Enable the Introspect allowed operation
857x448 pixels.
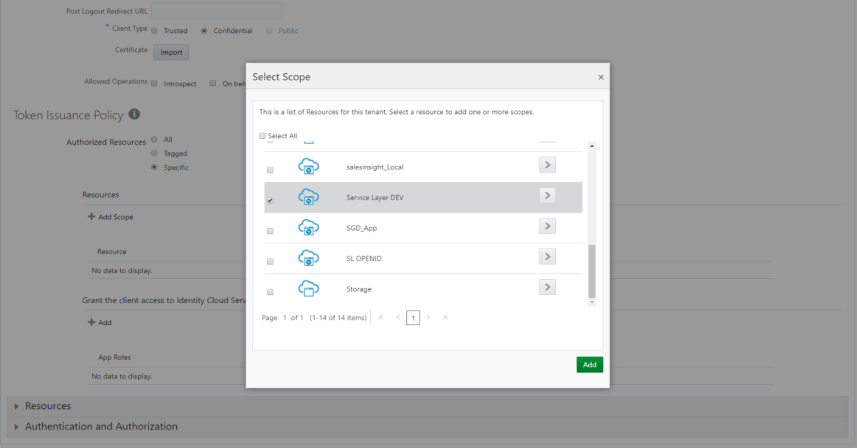tap(154, 84)
